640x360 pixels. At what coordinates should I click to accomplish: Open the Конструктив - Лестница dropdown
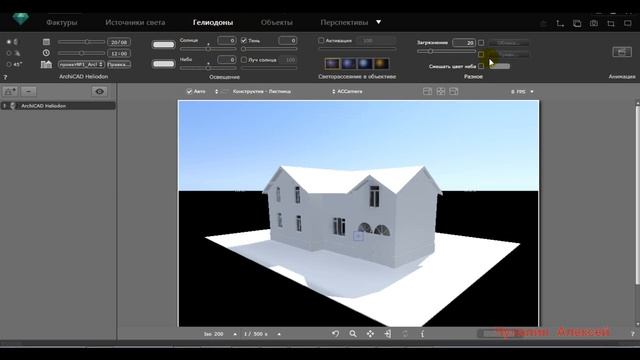tap(253, 91)
